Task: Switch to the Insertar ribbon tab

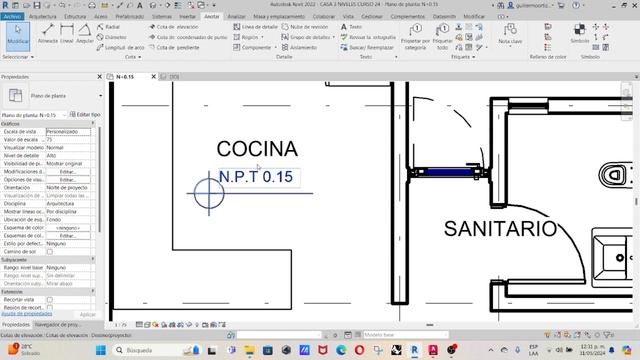Action: coord(187,16)
